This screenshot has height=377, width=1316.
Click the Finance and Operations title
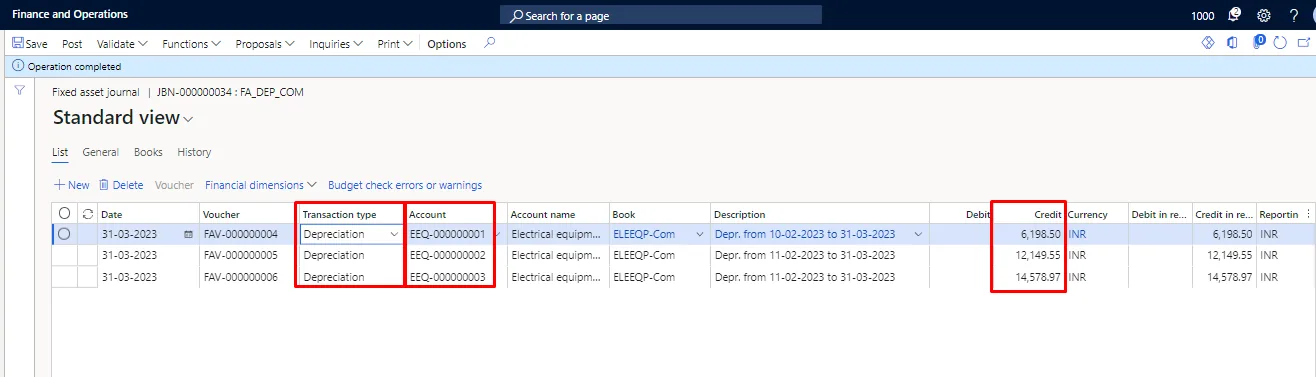pos(70,15)
